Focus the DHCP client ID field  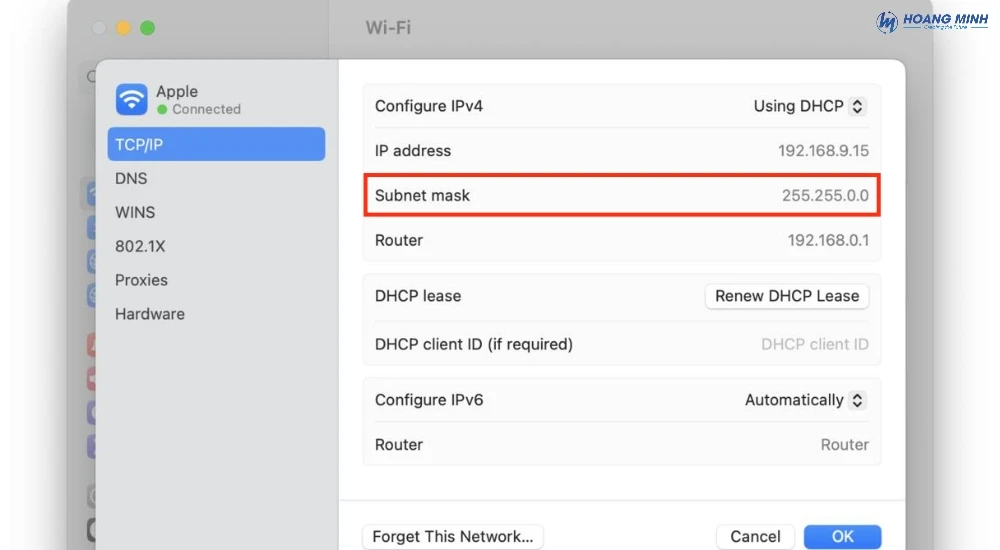814,344
